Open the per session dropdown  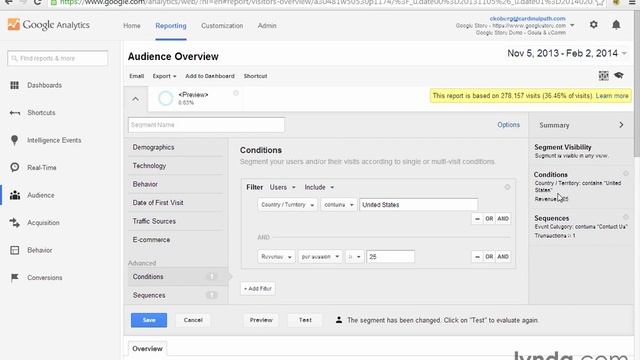(x=320, y=257)
